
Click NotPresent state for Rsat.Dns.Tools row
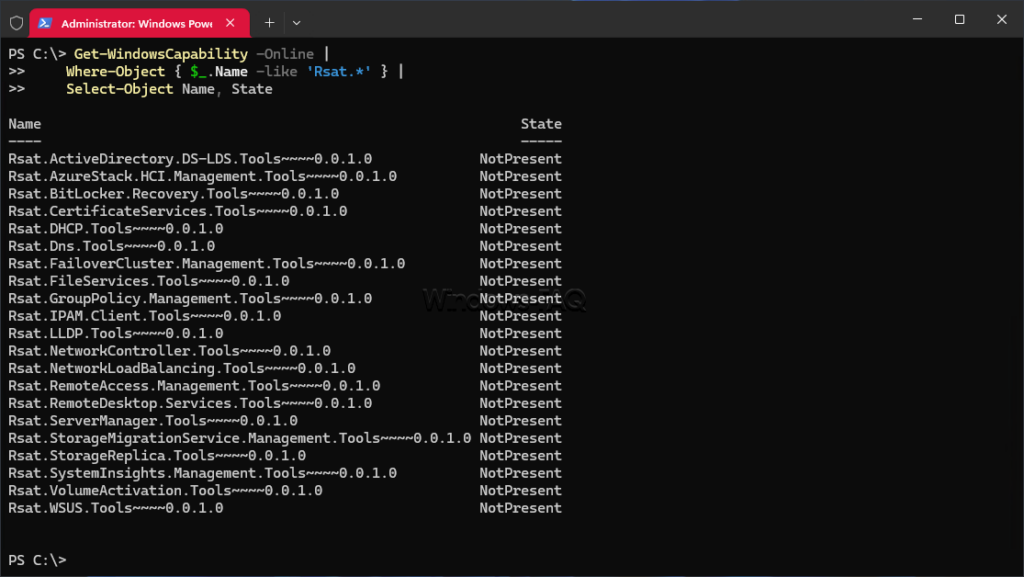pyautogui.click(x=520, y=246)
